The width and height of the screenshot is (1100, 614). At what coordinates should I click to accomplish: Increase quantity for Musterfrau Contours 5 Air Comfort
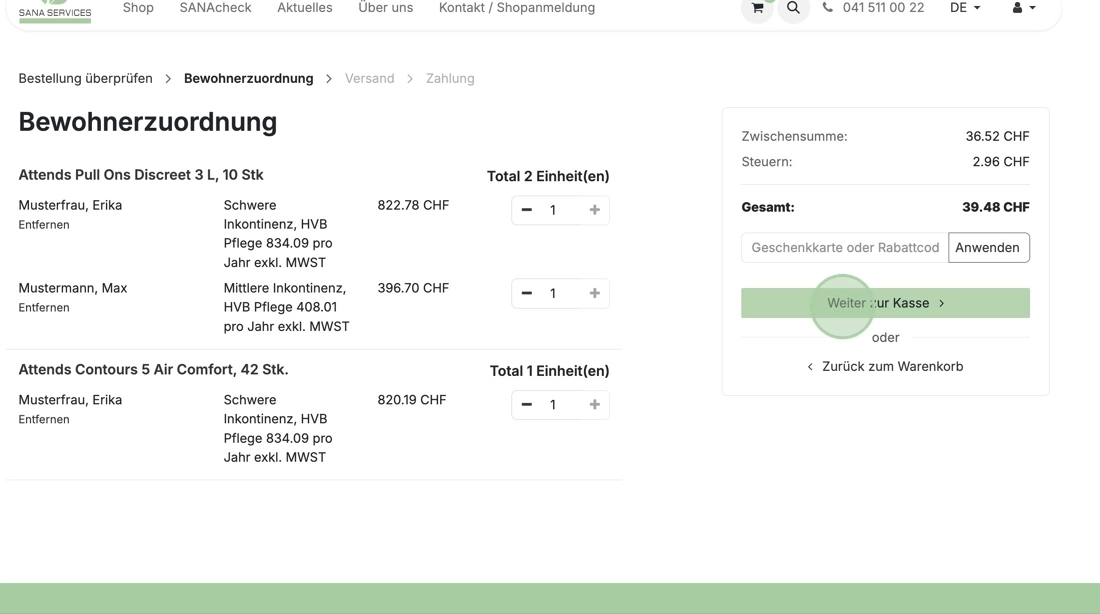[594, 405]
